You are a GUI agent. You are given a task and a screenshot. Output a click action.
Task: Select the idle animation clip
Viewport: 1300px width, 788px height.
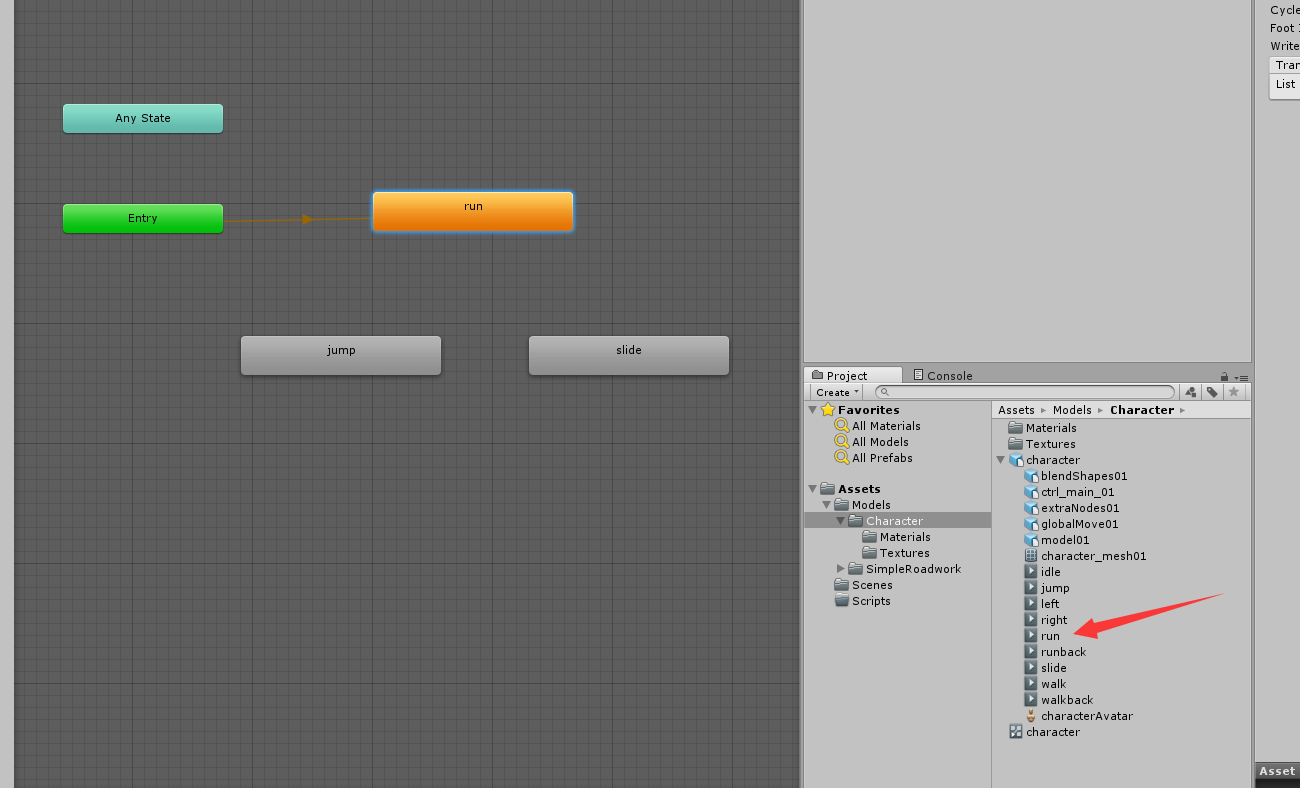tap(1043, 572)
